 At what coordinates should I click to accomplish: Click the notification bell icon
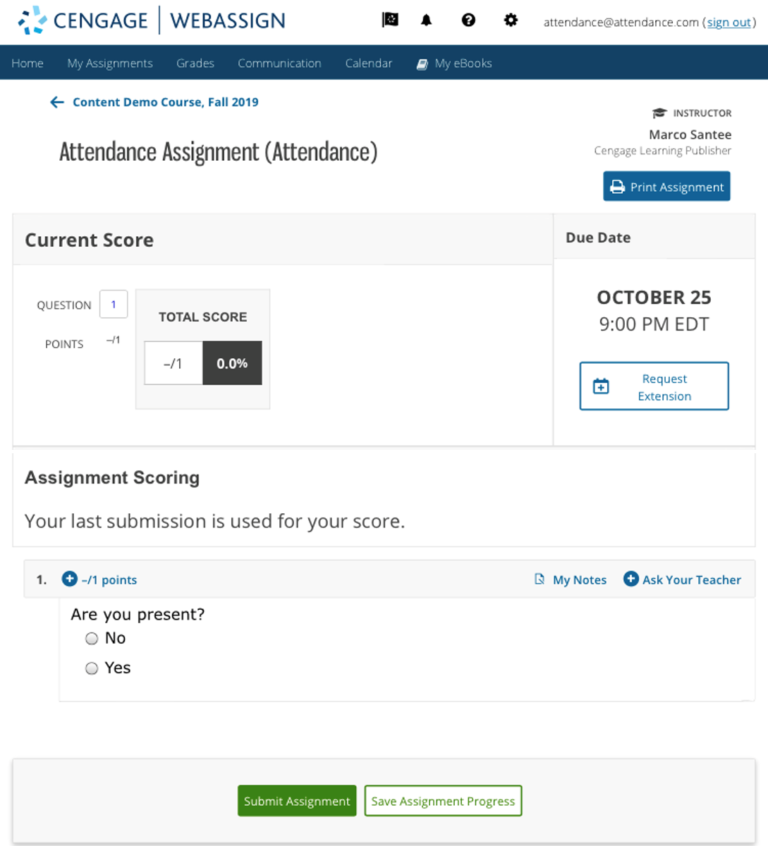[426, 19]
